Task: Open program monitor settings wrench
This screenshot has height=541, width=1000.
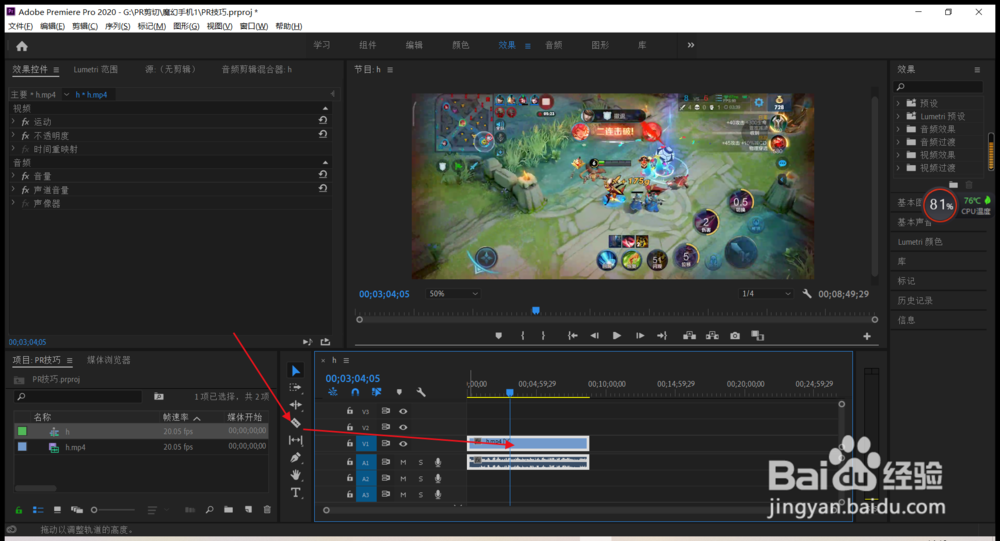Action: pos(807,293)
